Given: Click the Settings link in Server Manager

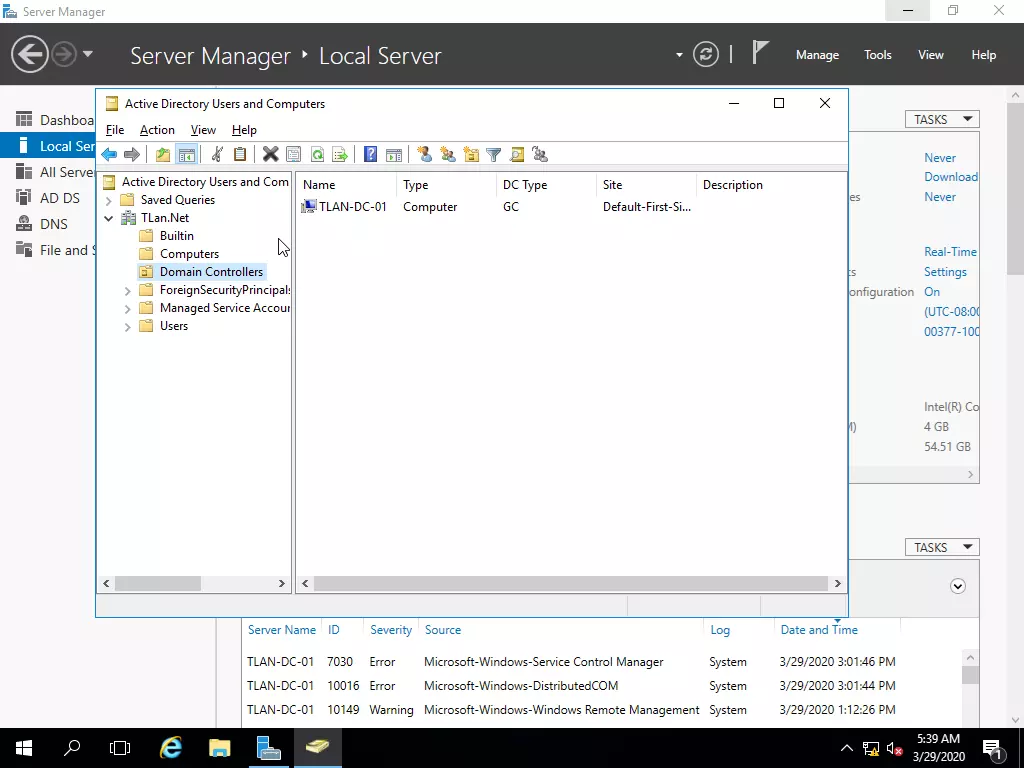Looking at the screenshot, I should coord(945,272).
